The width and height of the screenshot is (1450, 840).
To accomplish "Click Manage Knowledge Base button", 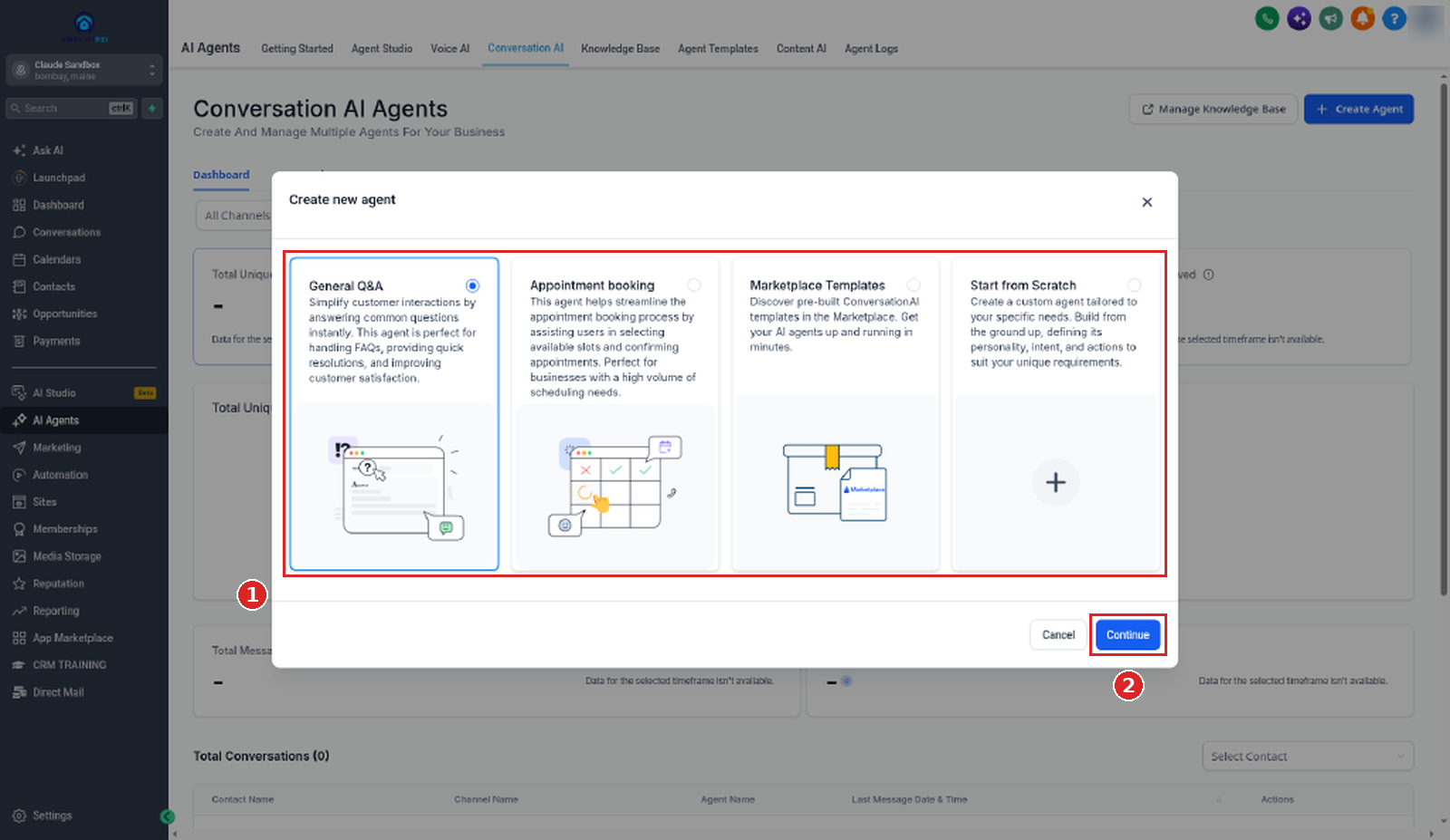I will [1213, 110].
